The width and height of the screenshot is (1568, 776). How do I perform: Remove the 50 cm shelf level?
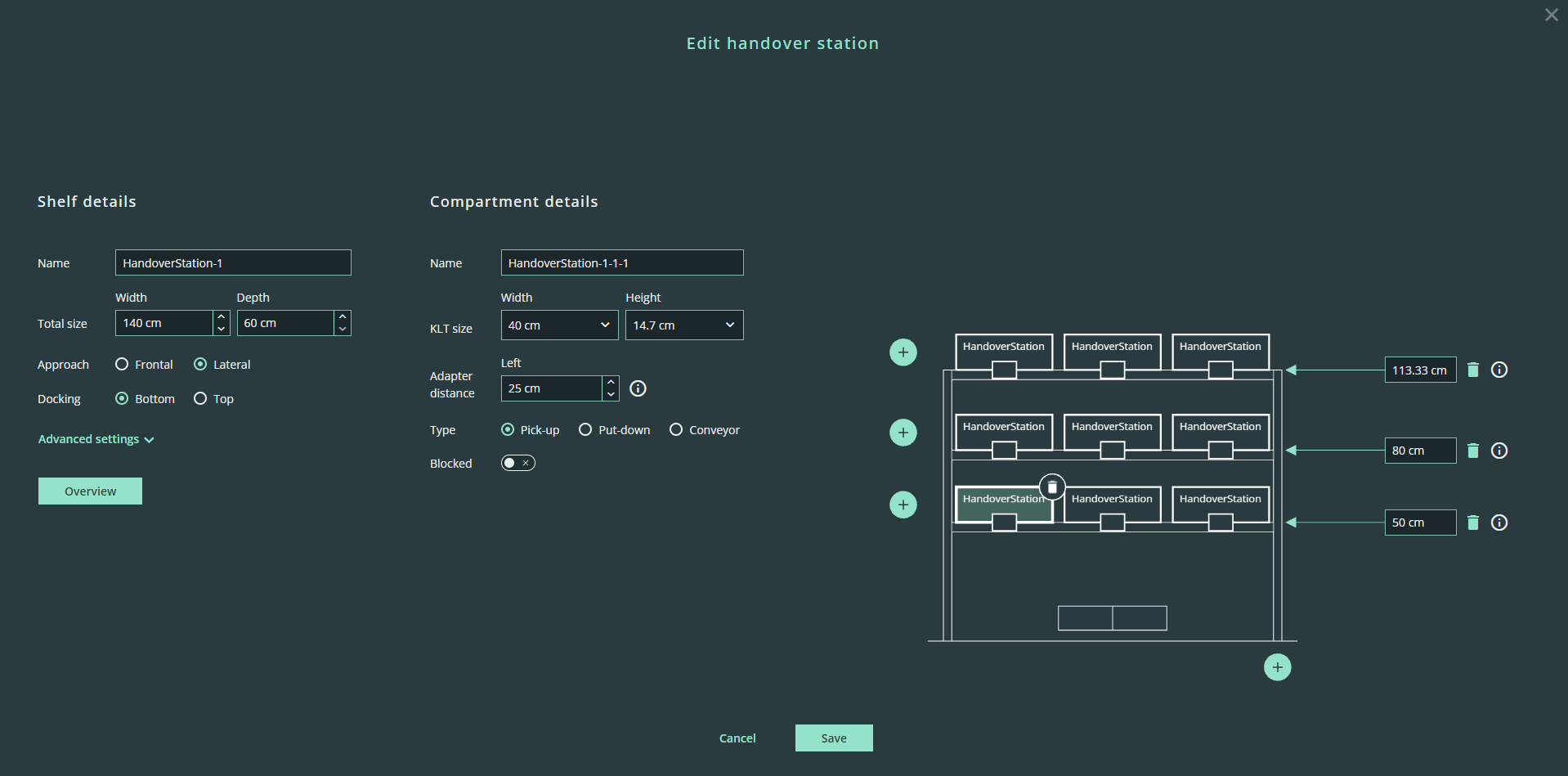(x=1472, y=523)
